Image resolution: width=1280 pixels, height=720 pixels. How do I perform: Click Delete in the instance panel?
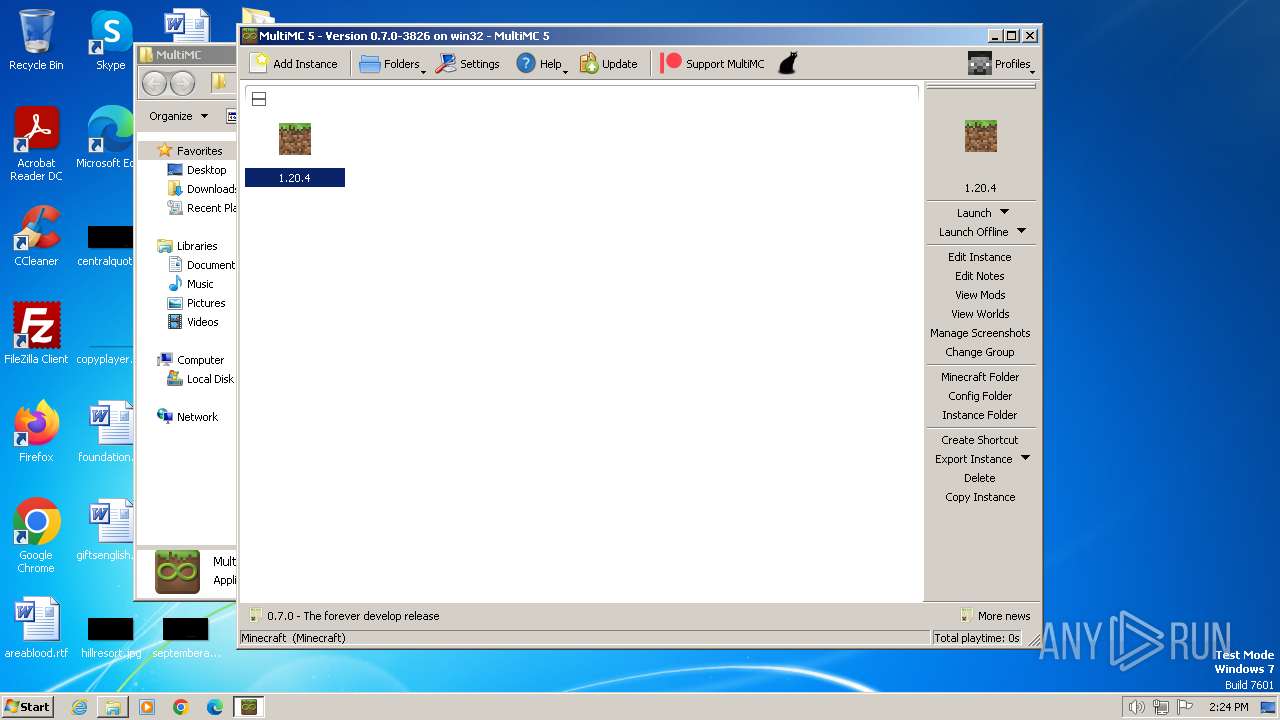tap(980, 478)
